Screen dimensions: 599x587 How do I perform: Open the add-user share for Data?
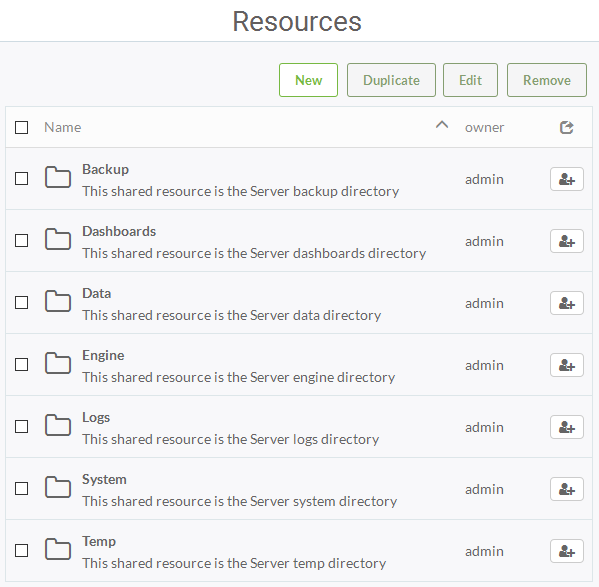click(x=567, y=303)
